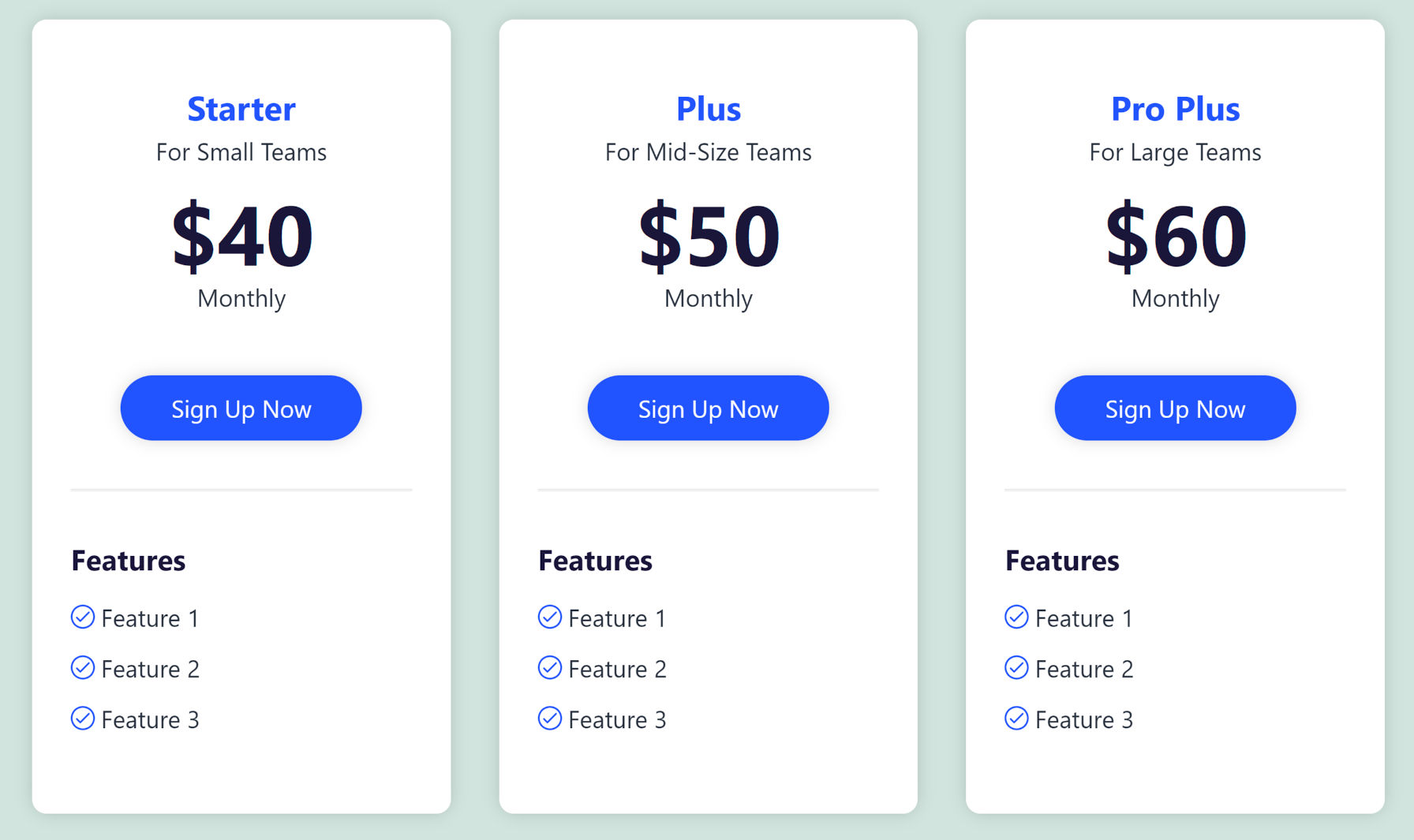Click Sign Up Now under the Plus plan
This screenshot has height=840, width=1414.
click(708, 408)
